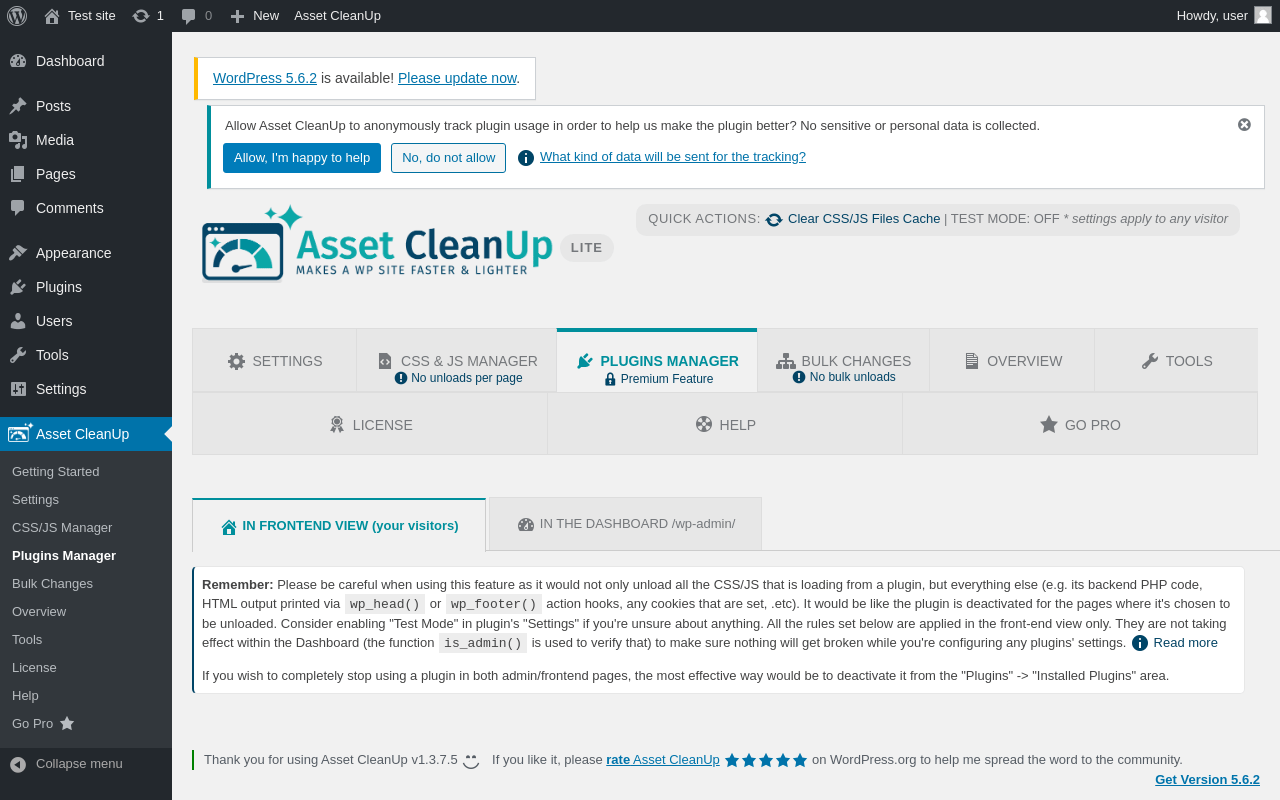Click the No, do not allow button
Viewport: 1280px width, 800px height.
pos(448,158)
